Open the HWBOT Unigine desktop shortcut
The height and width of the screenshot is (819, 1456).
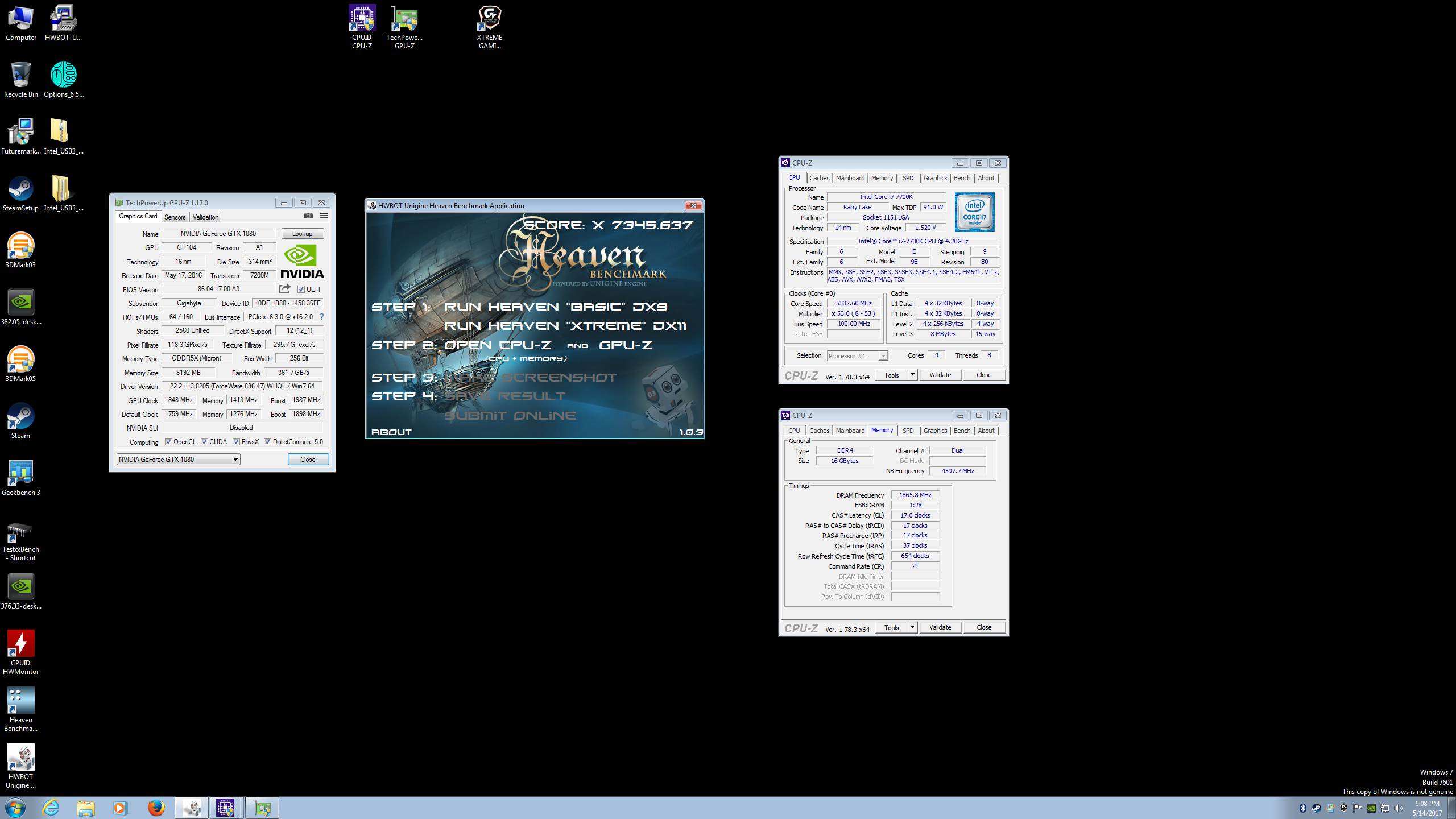click(21, 766)
